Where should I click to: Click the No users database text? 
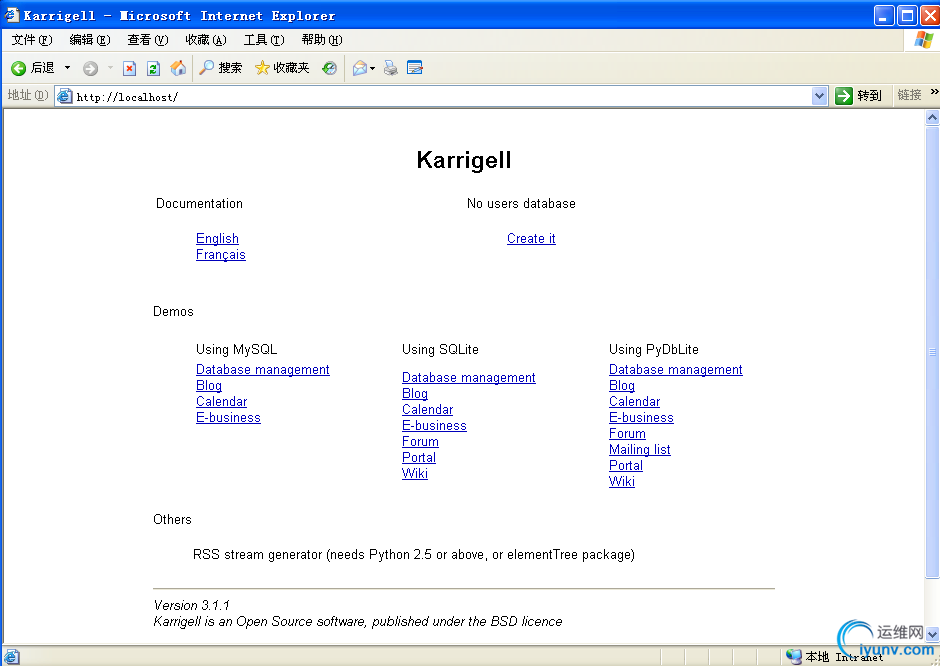(x=521, y=204)
